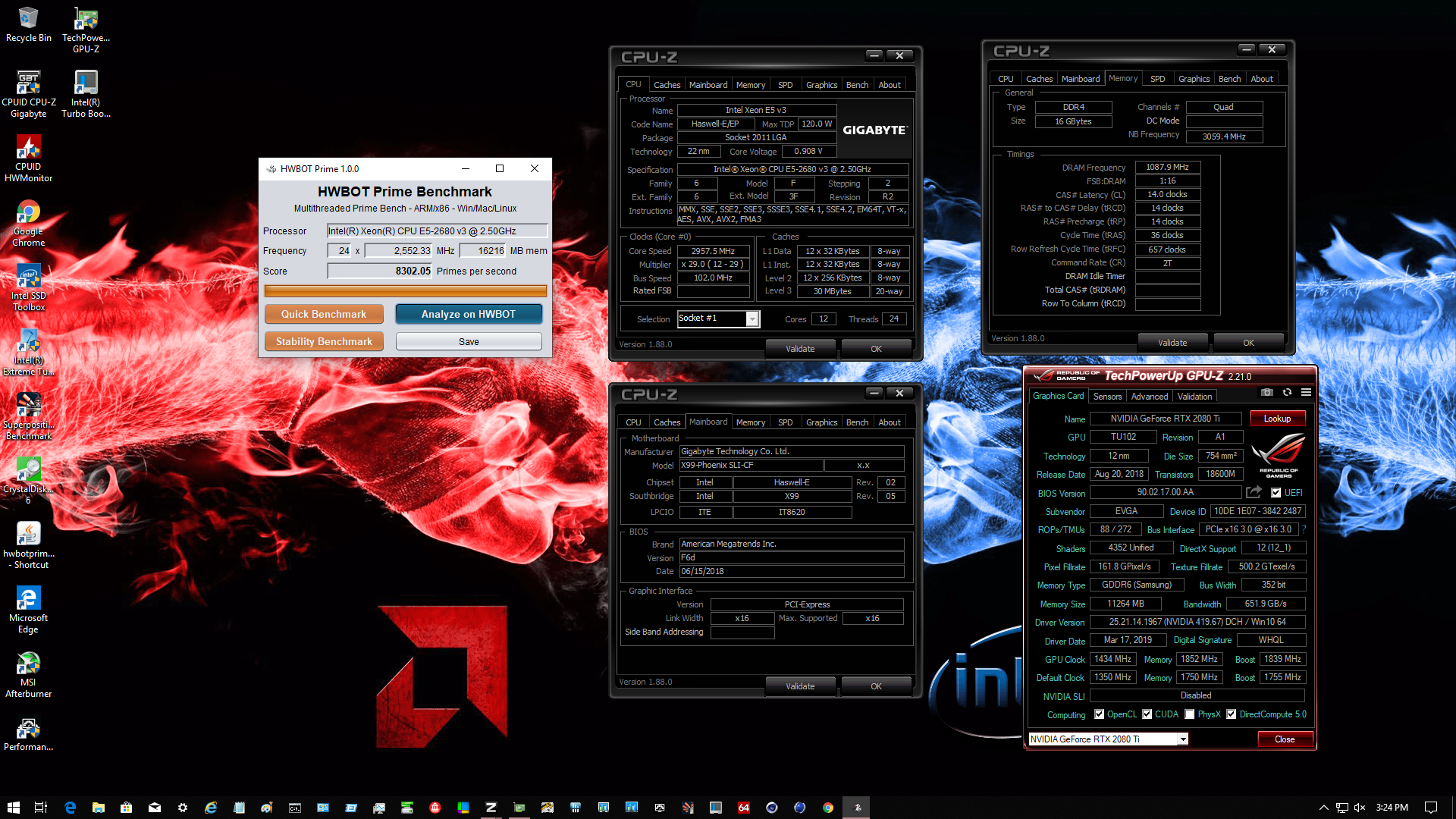
Task: Open the Recycle Bin desktop icon
Action: tap(29, 24)
